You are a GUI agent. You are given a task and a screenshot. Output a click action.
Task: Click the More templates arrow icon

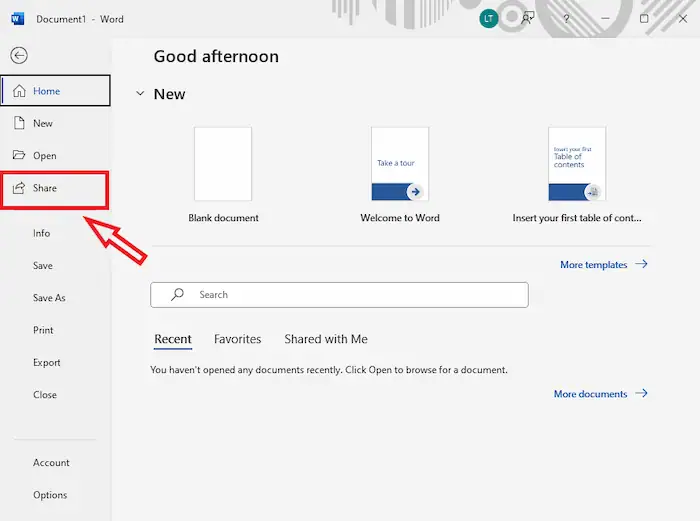click(642, 265)
